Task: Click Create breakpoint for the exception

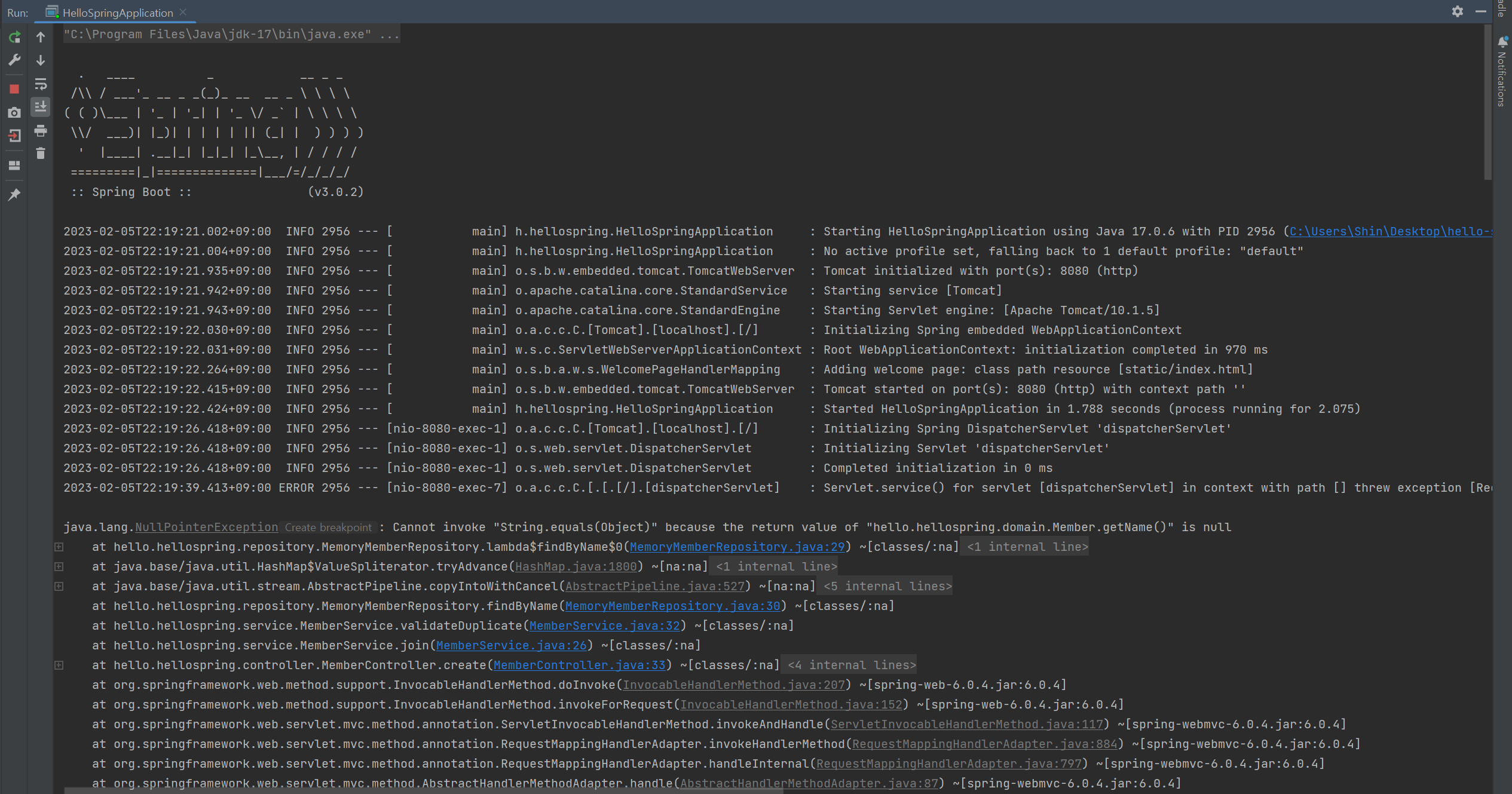Action: 328,528
